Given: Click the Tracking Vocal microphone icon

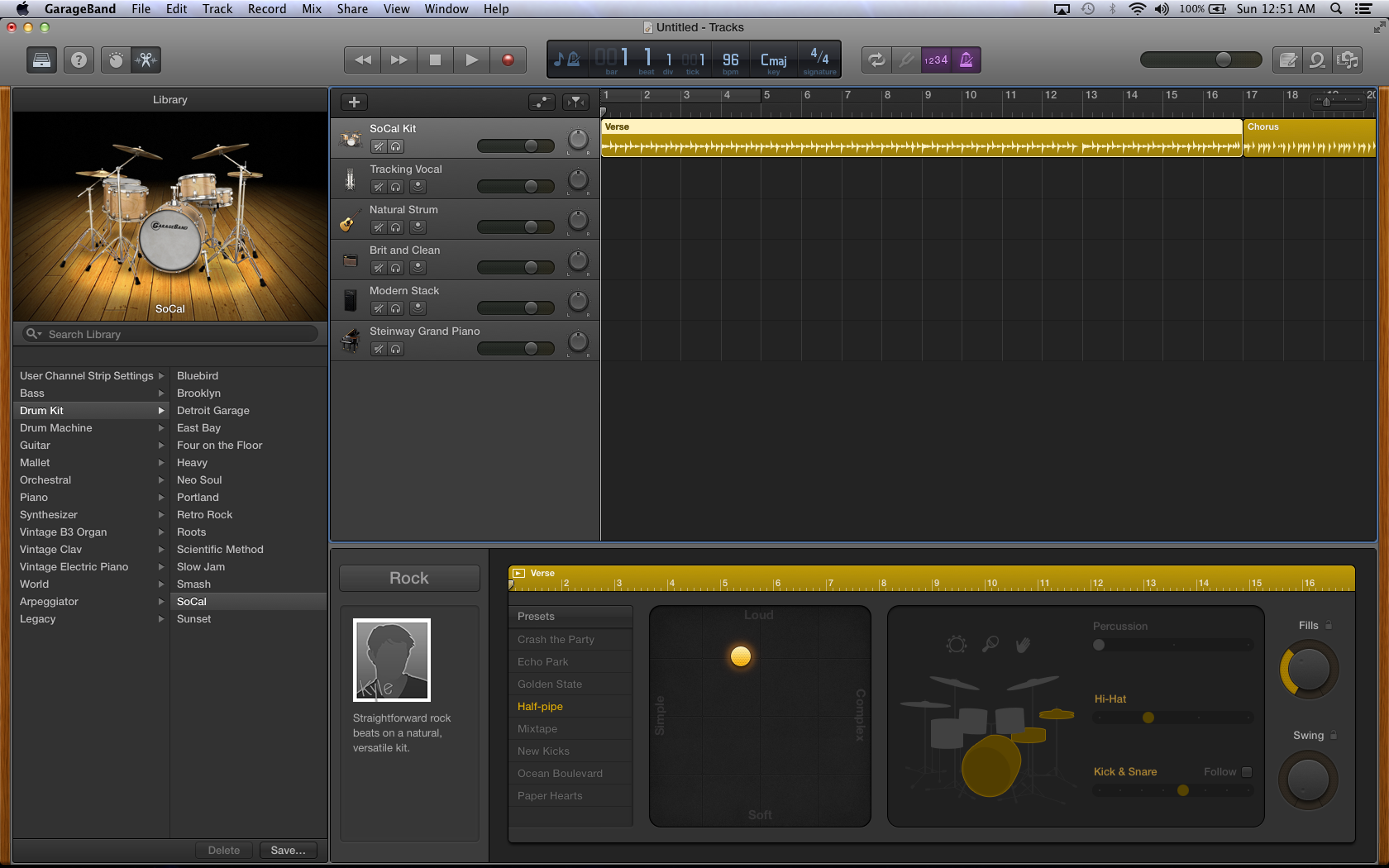Looking at the screenshot, I should (351, 179).
